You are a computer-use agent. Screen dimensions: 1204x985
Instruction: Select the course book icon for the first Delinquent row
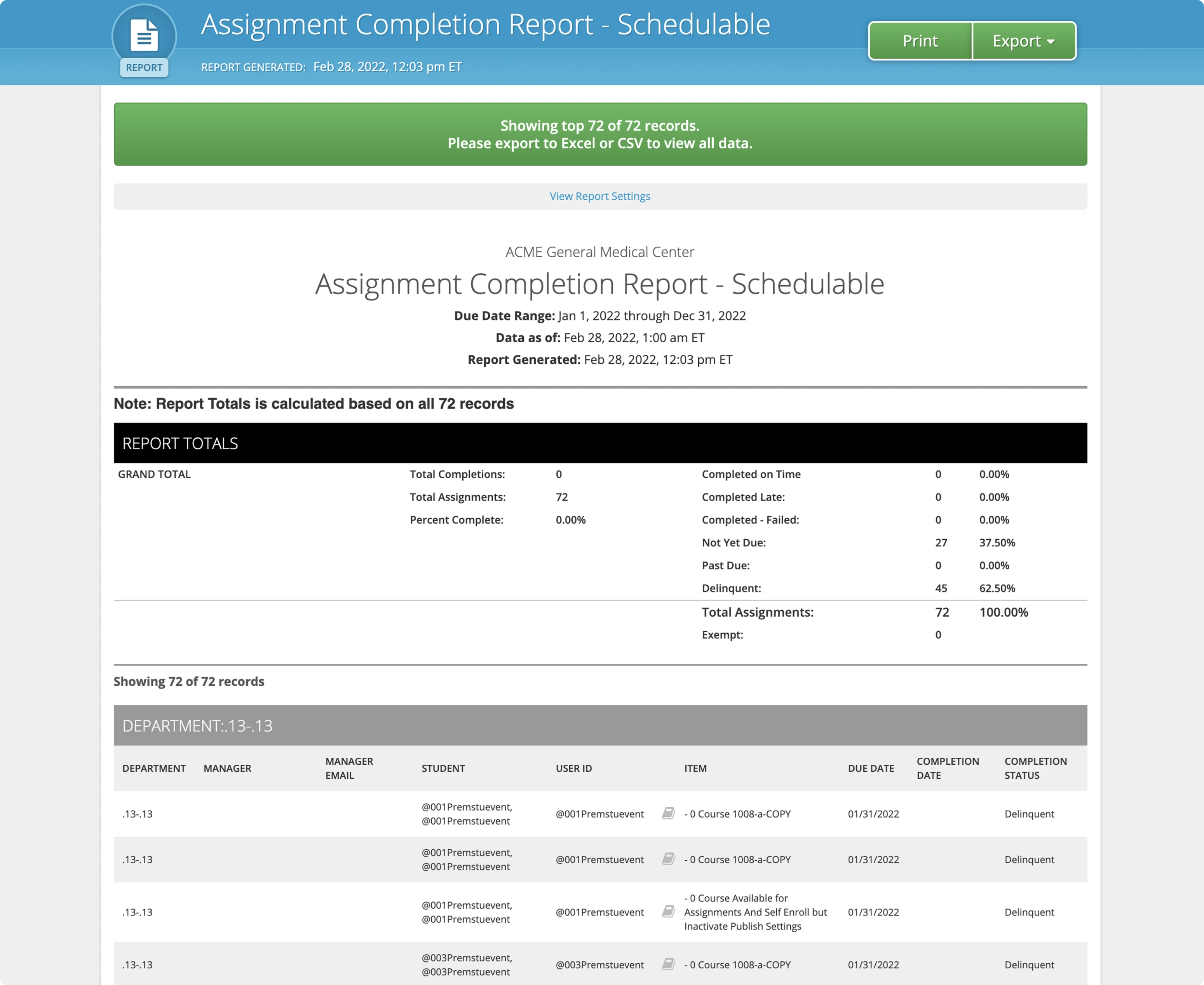668,813
